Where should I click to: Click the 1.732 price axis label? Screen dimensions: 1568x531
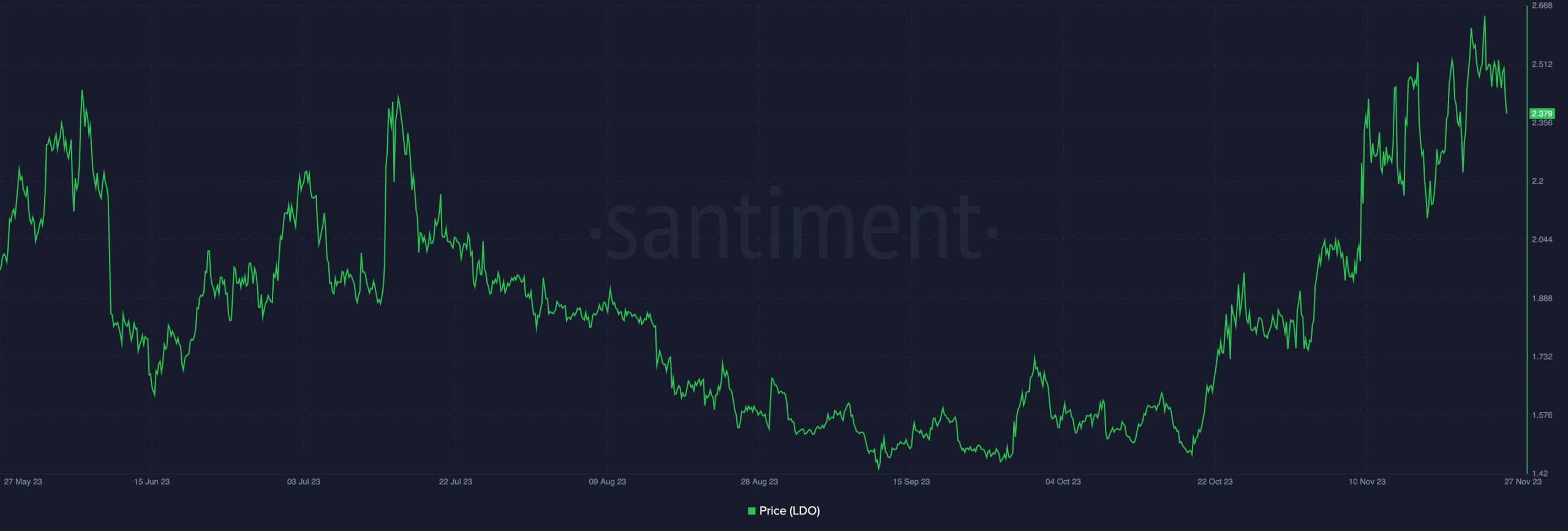(x=1542, y=356)
